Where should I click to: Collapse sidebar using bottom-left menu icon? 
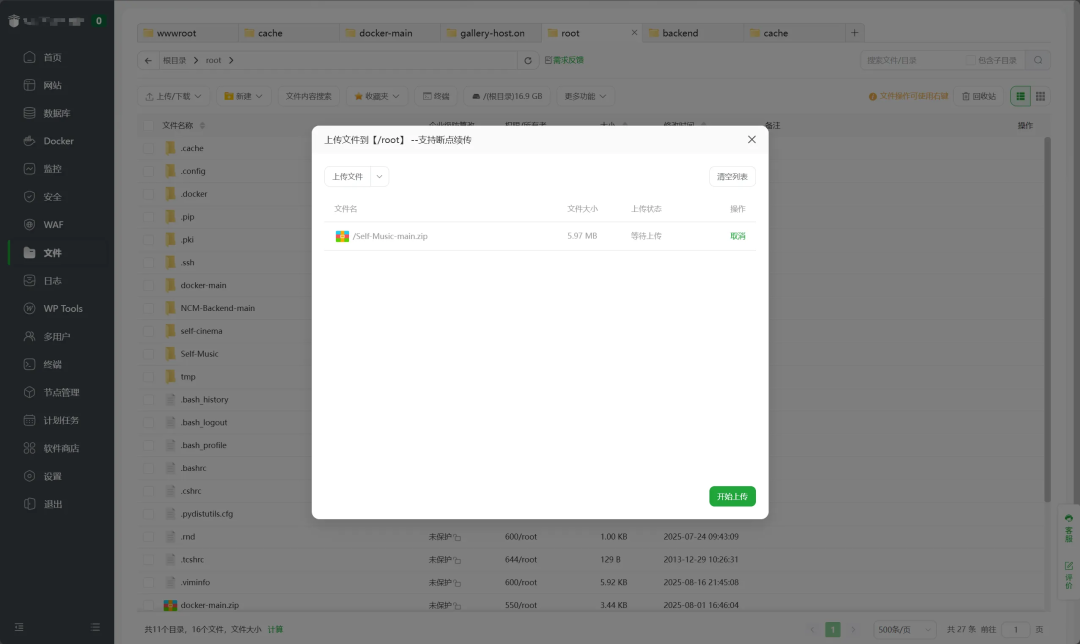point(19,627)
